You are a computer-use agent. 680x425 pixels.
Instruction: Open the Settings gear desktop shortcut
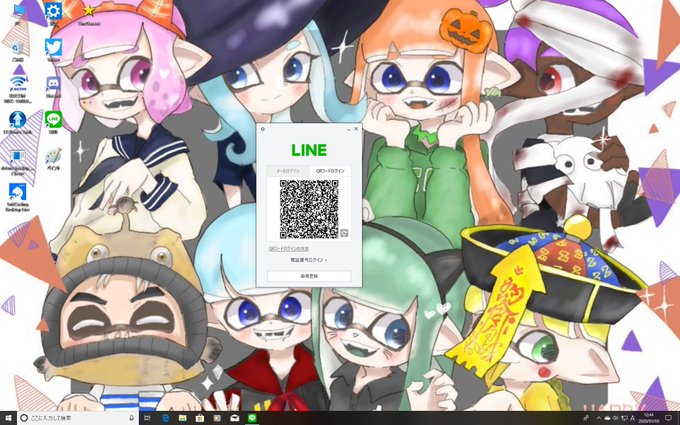pyautogui.click(x=53, y=13)
